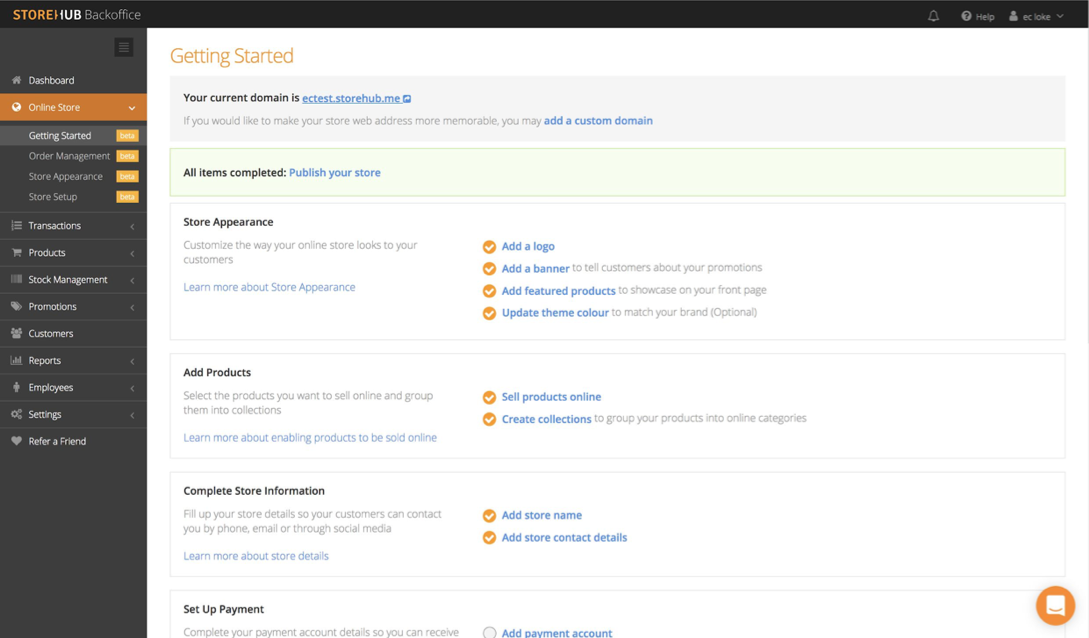This screenshot has height=638, width=1089.
Task: Click the checkmark next to Add featured products
Action: tap(489, 291)
